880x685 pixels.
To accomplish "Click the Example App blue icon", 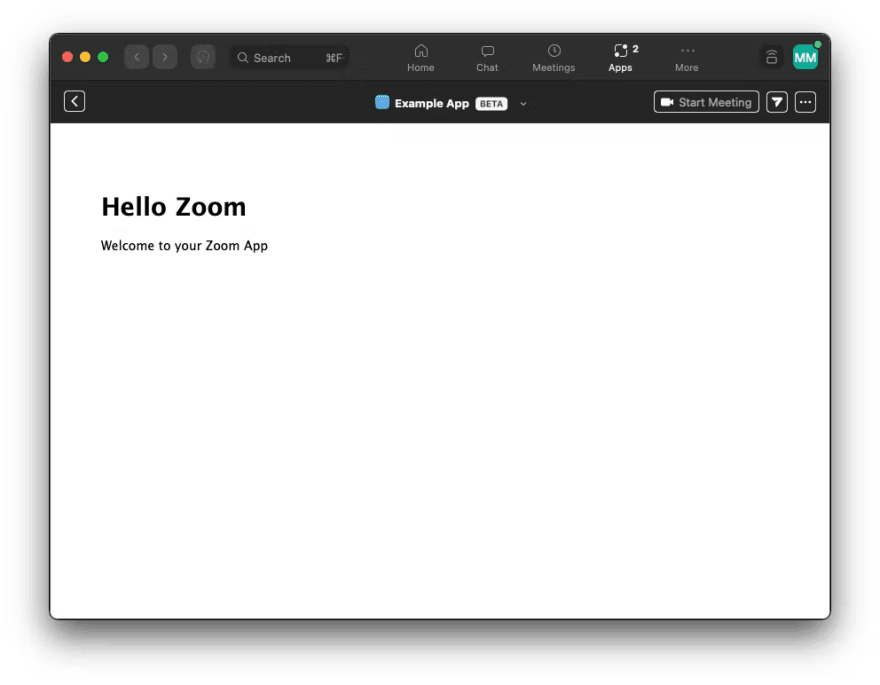I will pos(382,102).
